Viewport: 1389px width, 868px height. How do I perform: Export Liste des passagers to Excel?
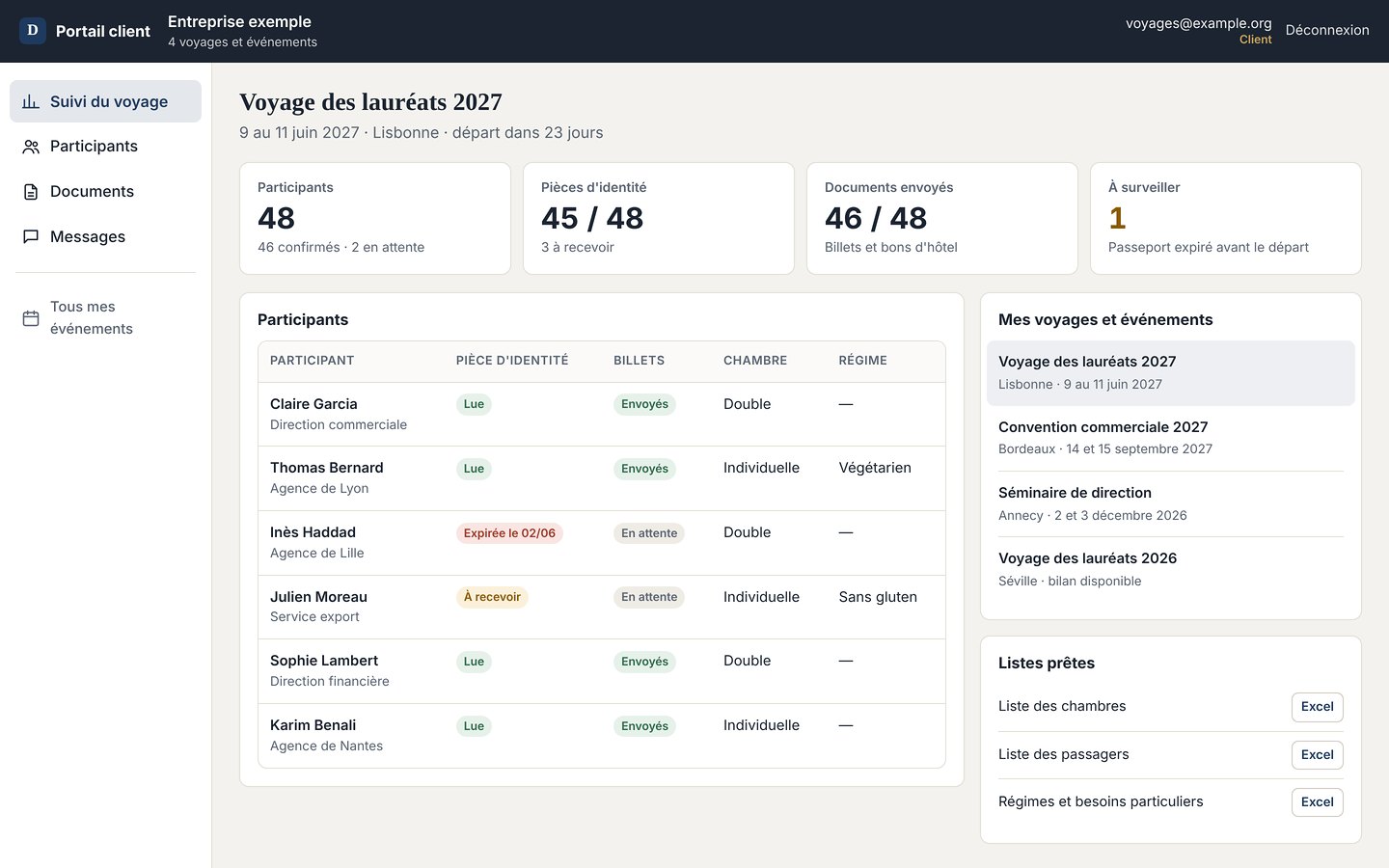coord(1318,755)
